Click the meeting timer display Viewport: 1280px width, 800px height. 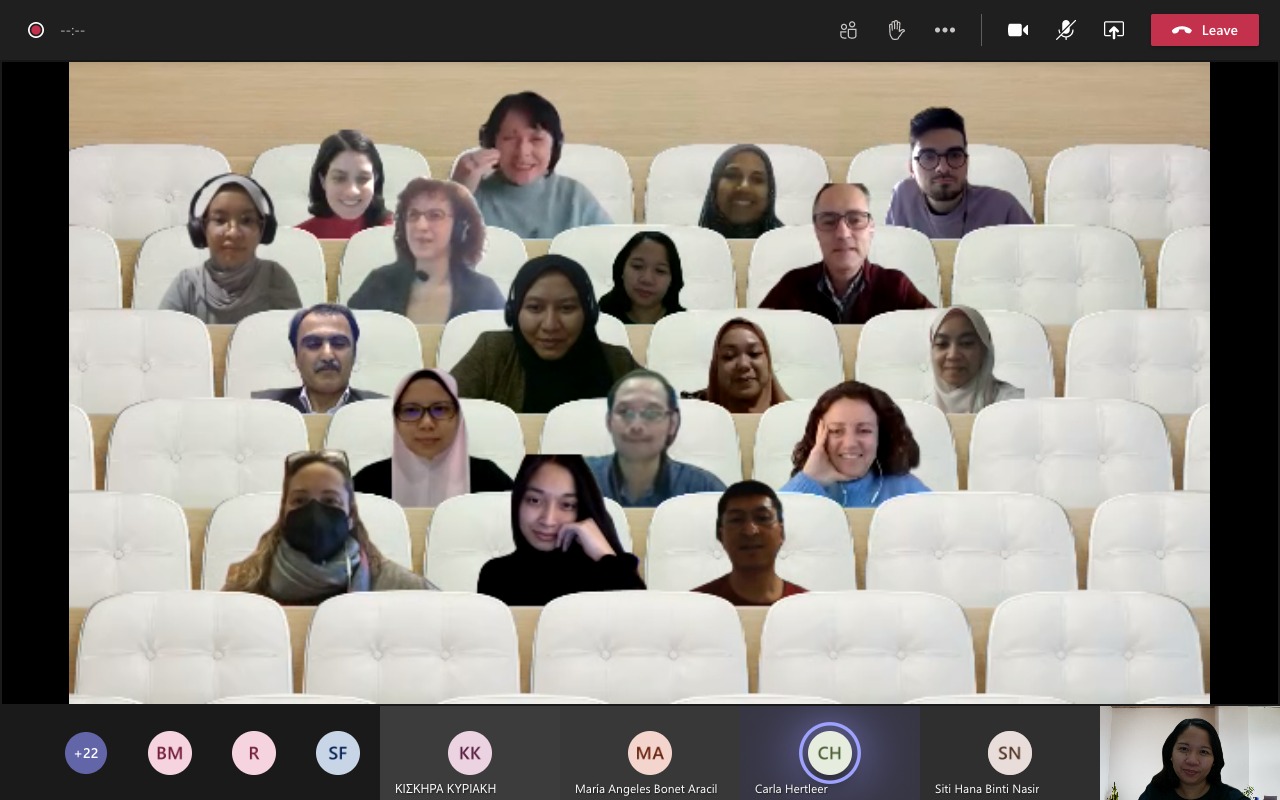pyautogui.click(x=73, y=30)
